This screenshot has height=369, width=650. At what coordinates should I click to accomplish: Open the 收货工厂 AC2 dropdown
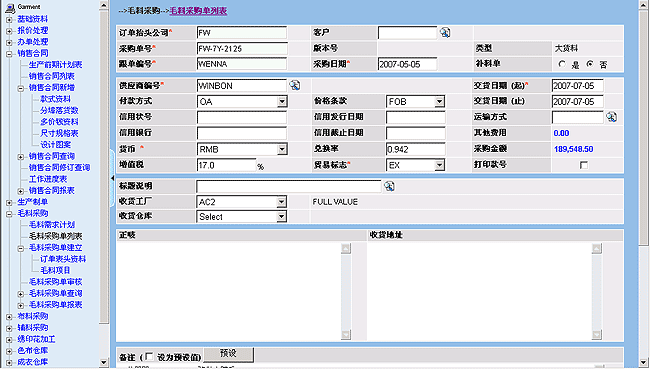coord(281,202)
